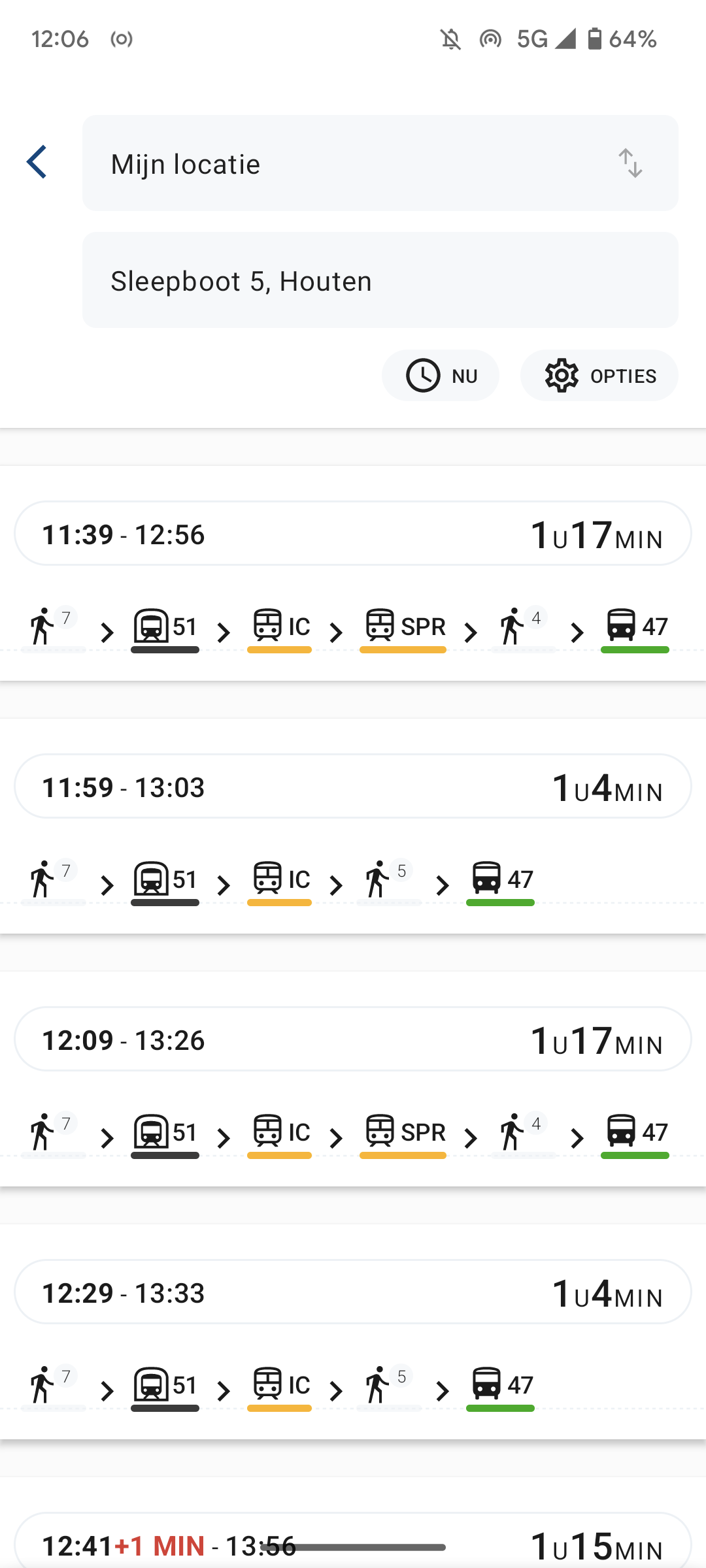The height and width of the screenshot is (1568, 706).
Task: Select the 12:09 - 13:26 trip
Action: click(x=353, y=1039)
